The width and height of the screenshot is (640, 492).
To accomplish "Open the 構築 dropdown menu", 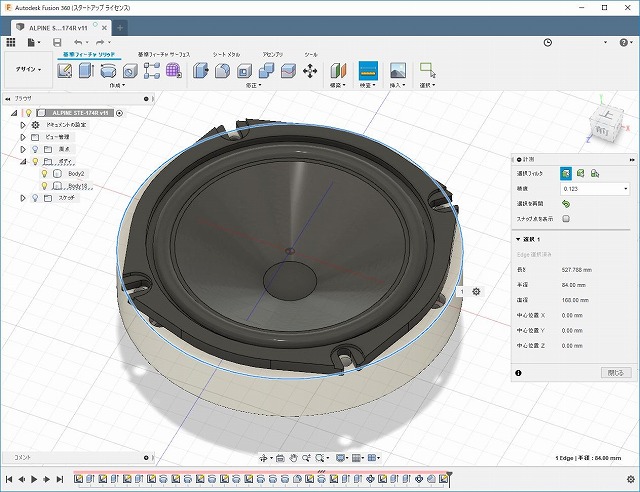I will point(338,85).
